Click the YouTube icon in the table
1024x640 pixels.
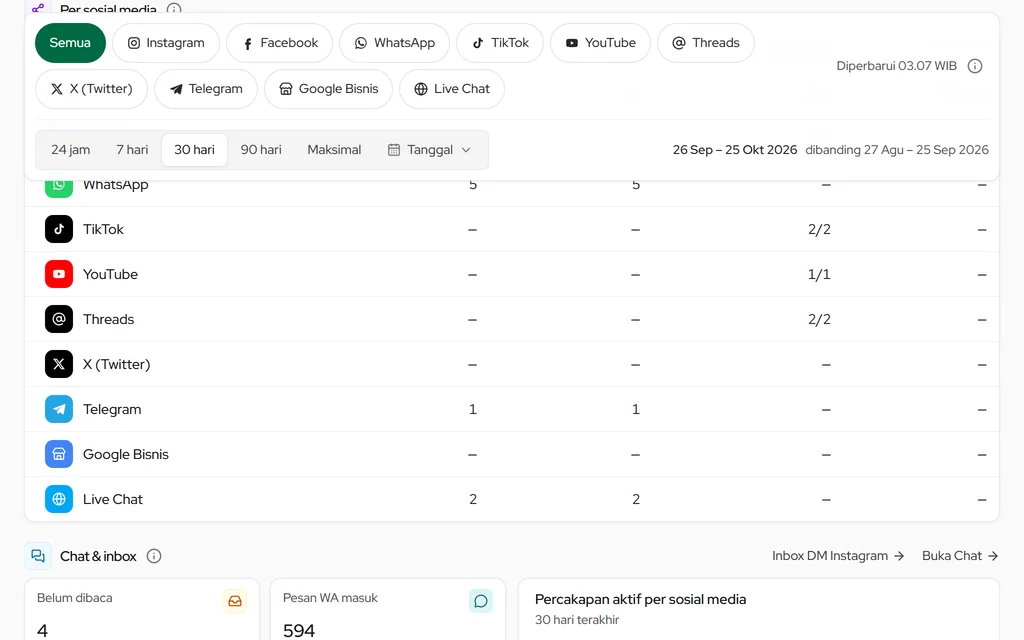[59, 274]
